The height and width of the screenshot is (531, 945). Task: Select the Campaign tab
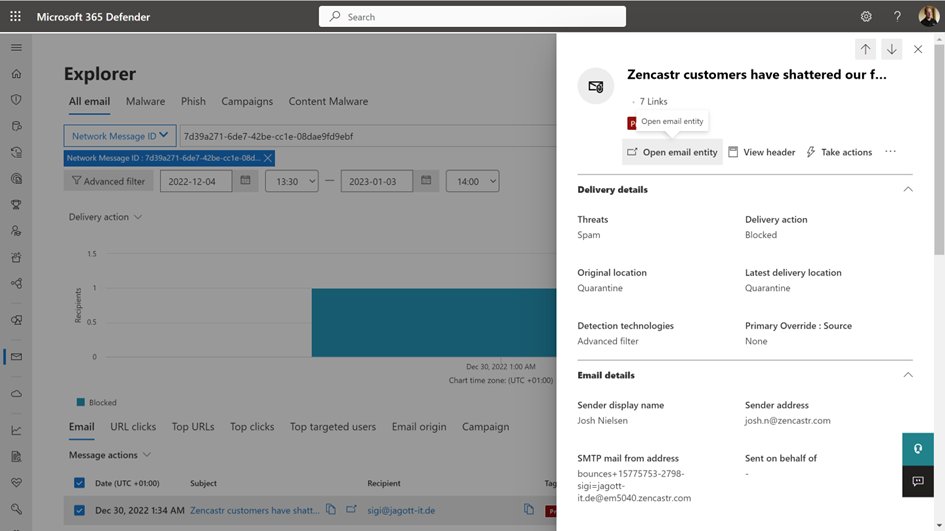click(x=486, y=426)
